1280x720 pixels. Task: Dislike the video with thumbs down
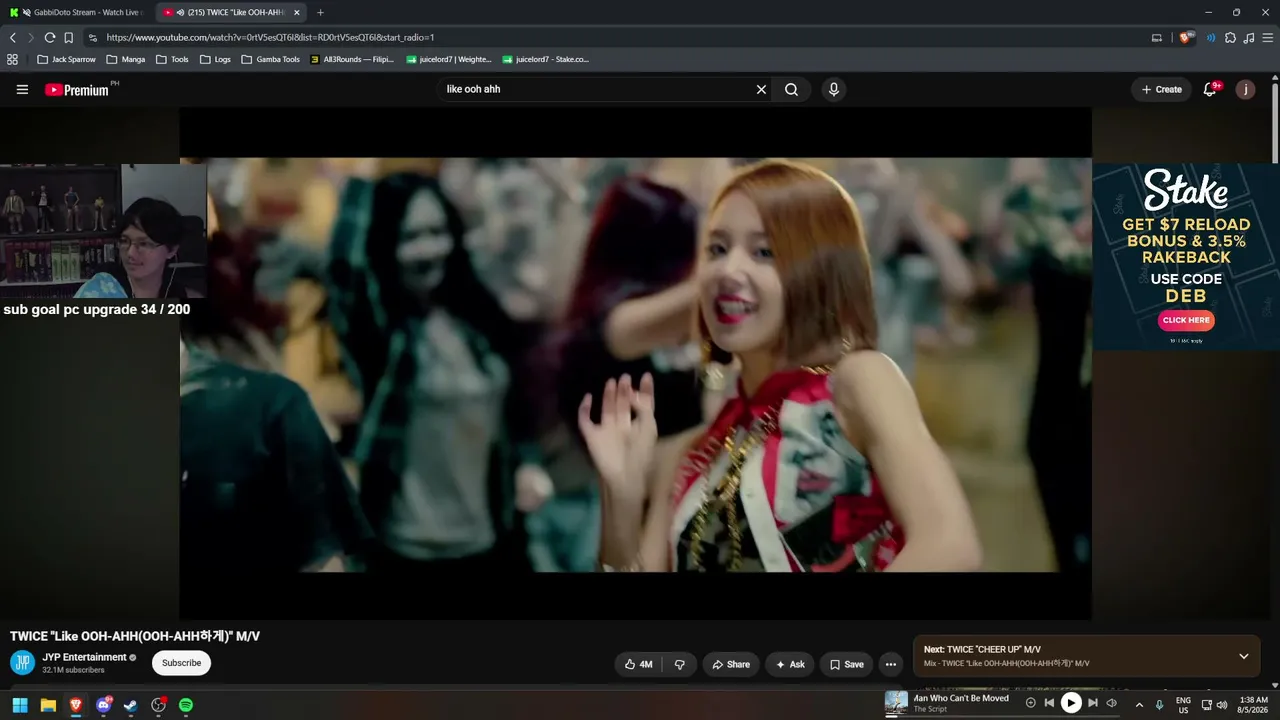(x=680, y=664)
